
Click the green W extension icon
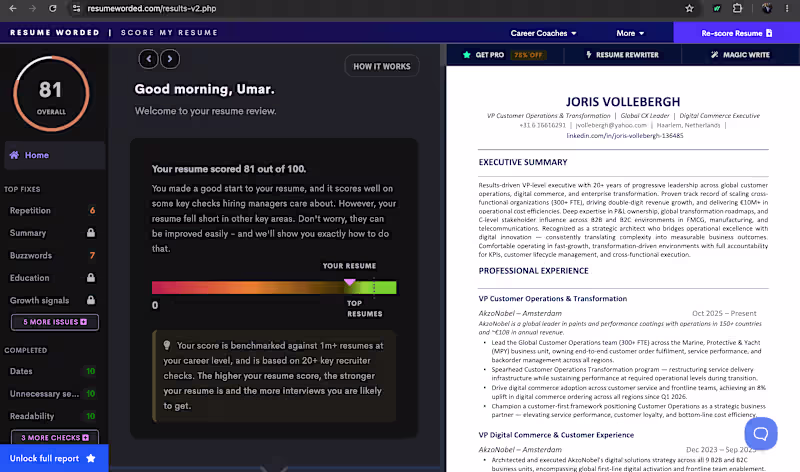click(x=717, y=8)
